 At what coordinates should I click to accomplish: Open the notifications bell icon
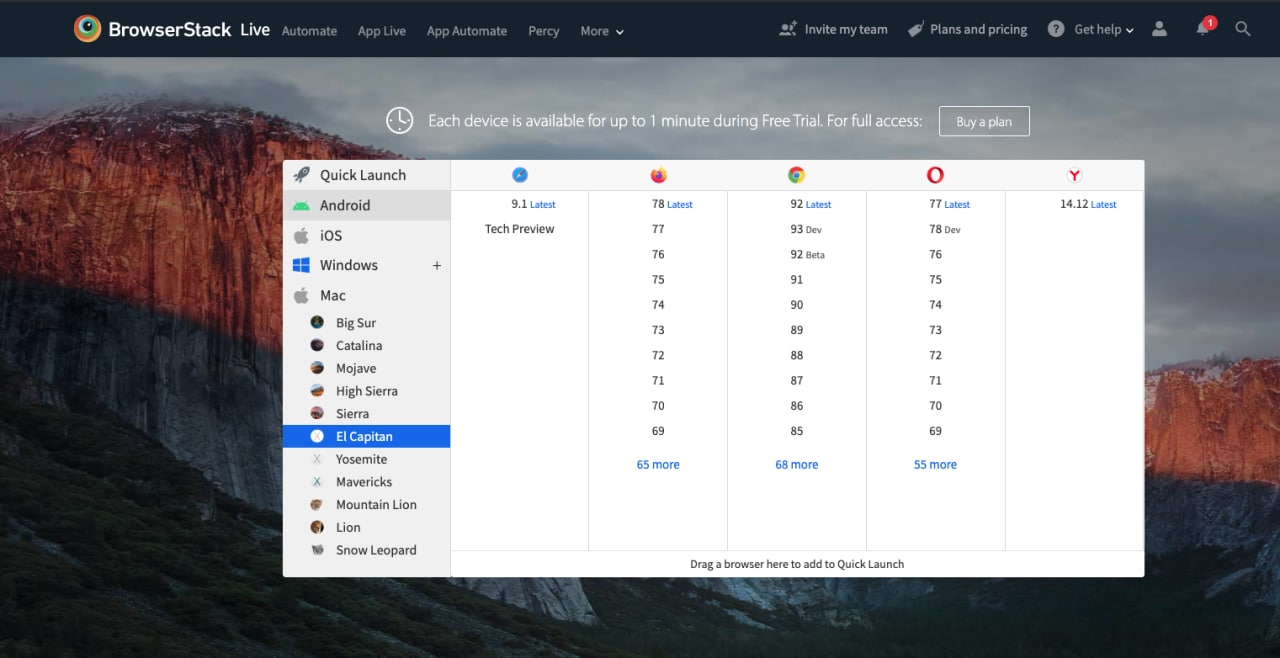[1203, 29]
